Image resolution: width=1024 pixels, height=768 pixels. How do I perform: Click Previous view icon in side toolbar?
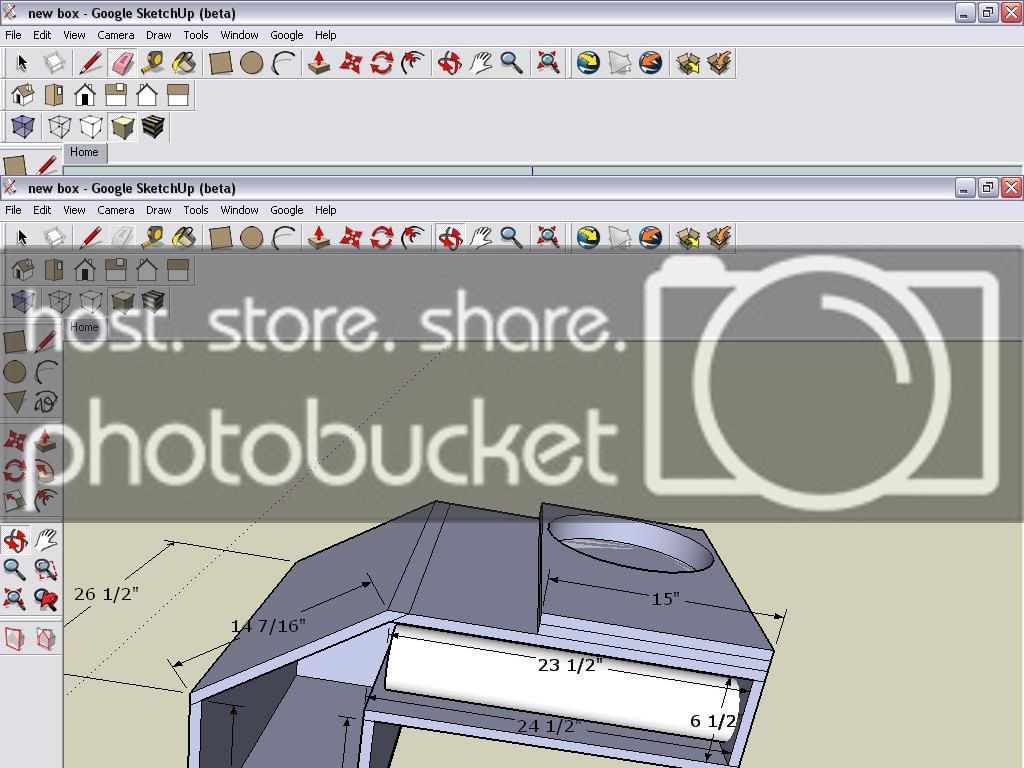pos(46,599)
